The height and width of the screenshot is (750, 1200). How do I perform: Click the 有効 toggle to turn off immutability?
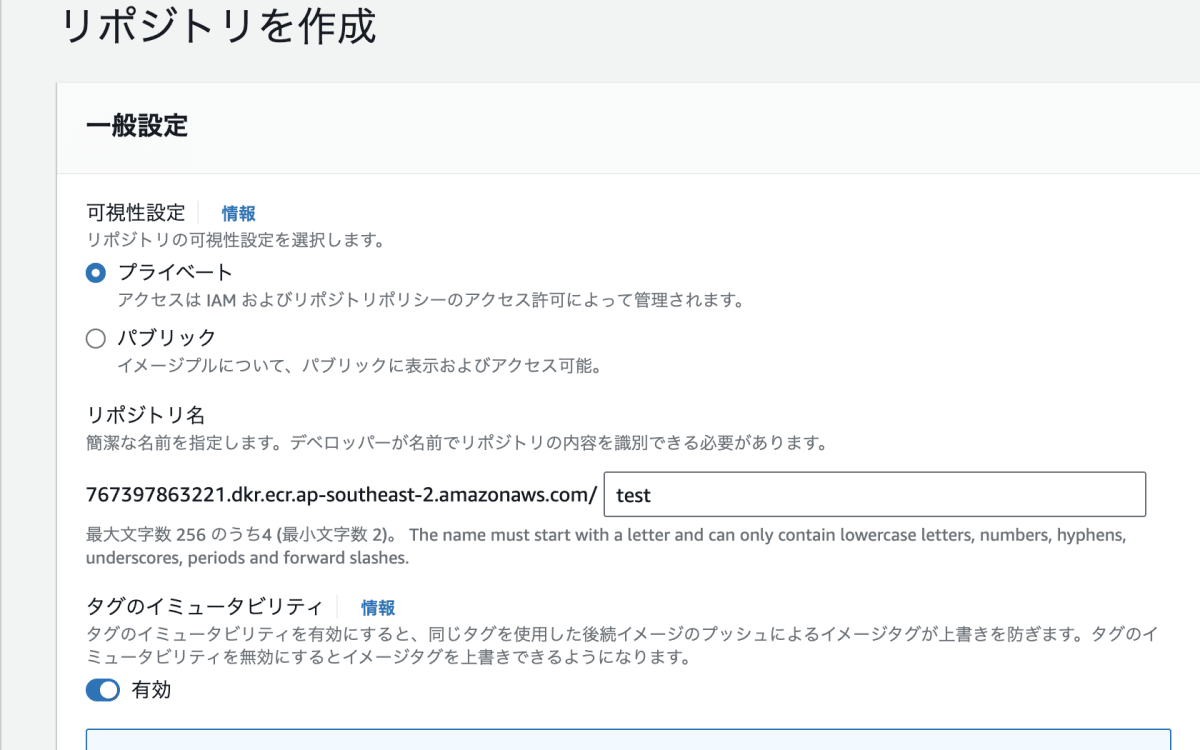[x=102, y=689]
